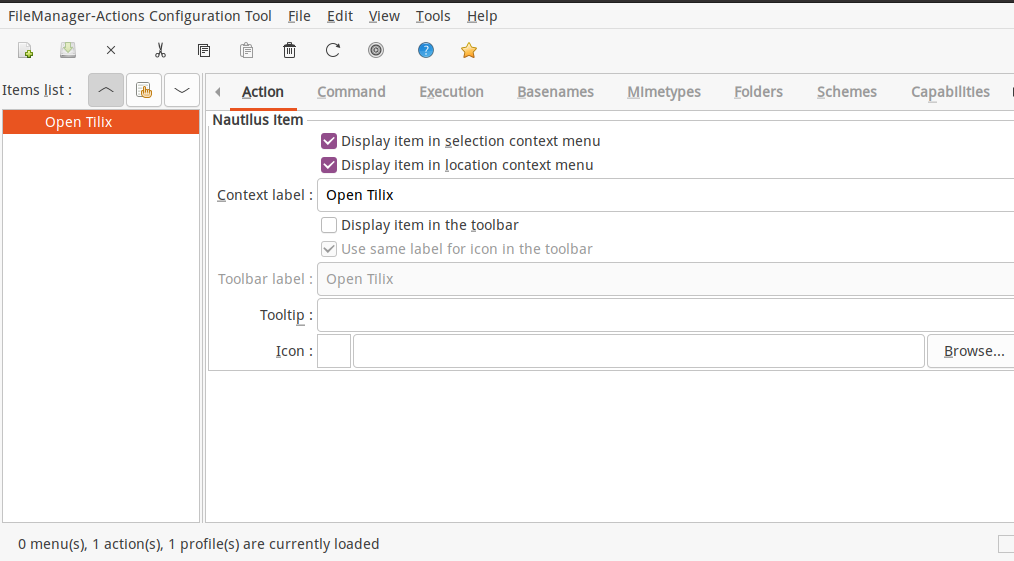Screen dimensions: 1014x561
Task: Toggle Use same label for icon checkbox
Action: click(329, 249)
